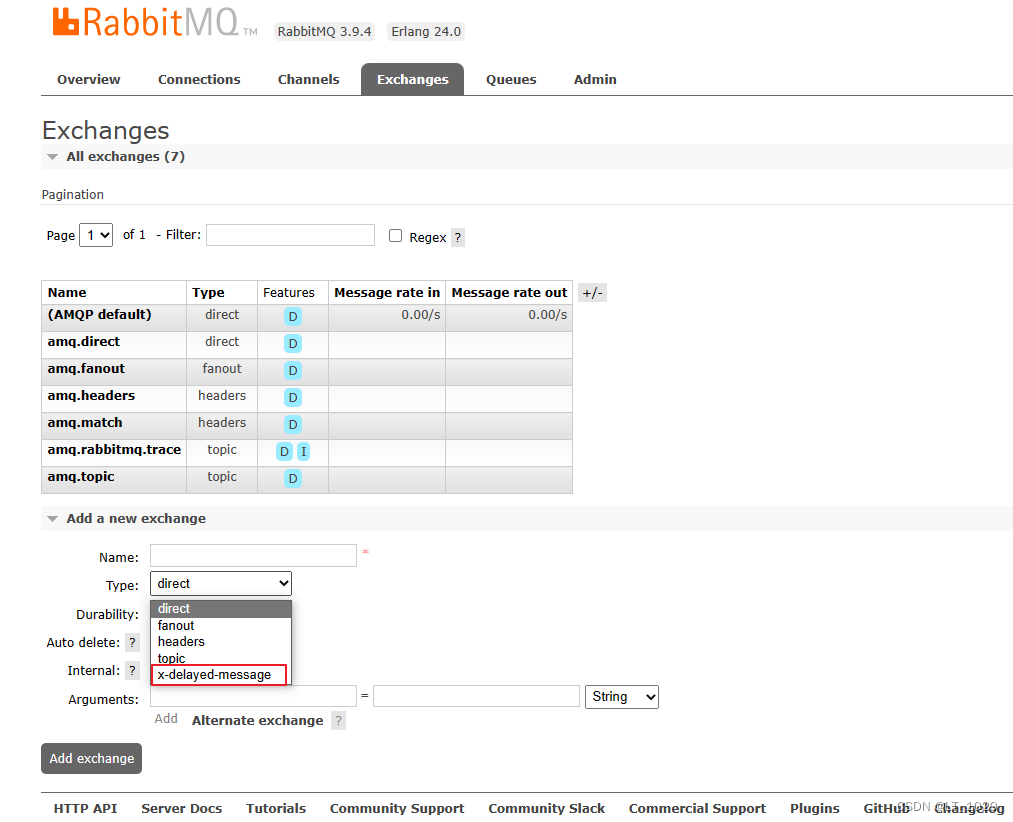Click the RabbitMQ 3.9.4 version label

tap(324, 32)
